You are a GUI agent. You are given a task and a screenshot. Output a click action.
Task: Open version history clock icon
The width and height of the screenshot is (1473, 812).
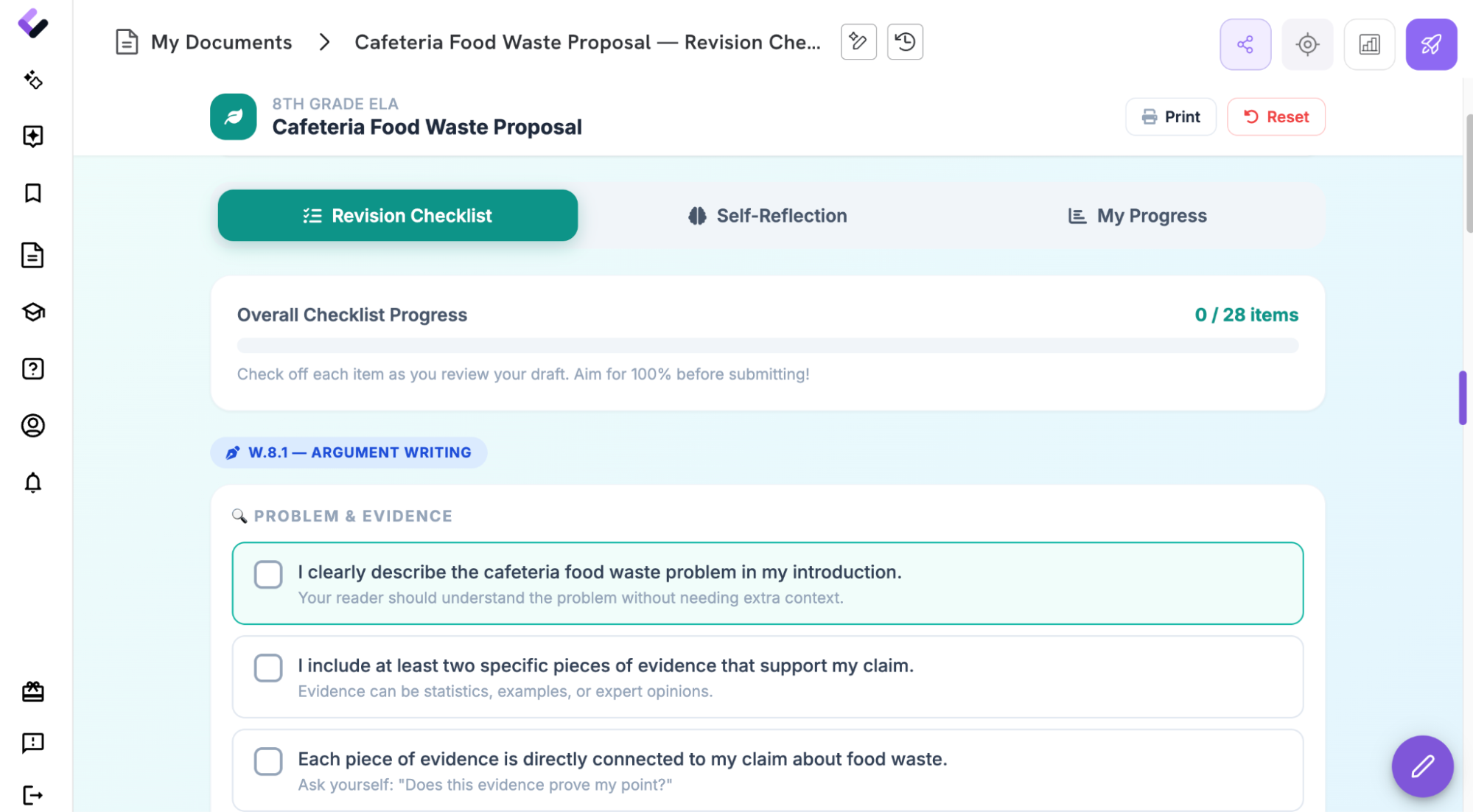[x=904, y=42]
